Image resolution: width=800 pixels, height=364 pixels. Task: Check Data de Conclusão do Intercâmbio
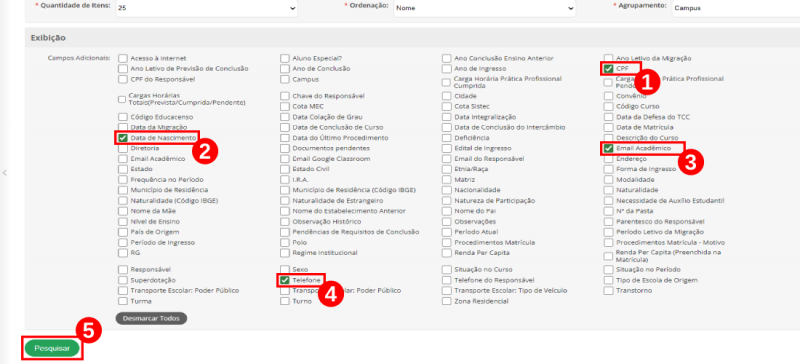[446, 127]
